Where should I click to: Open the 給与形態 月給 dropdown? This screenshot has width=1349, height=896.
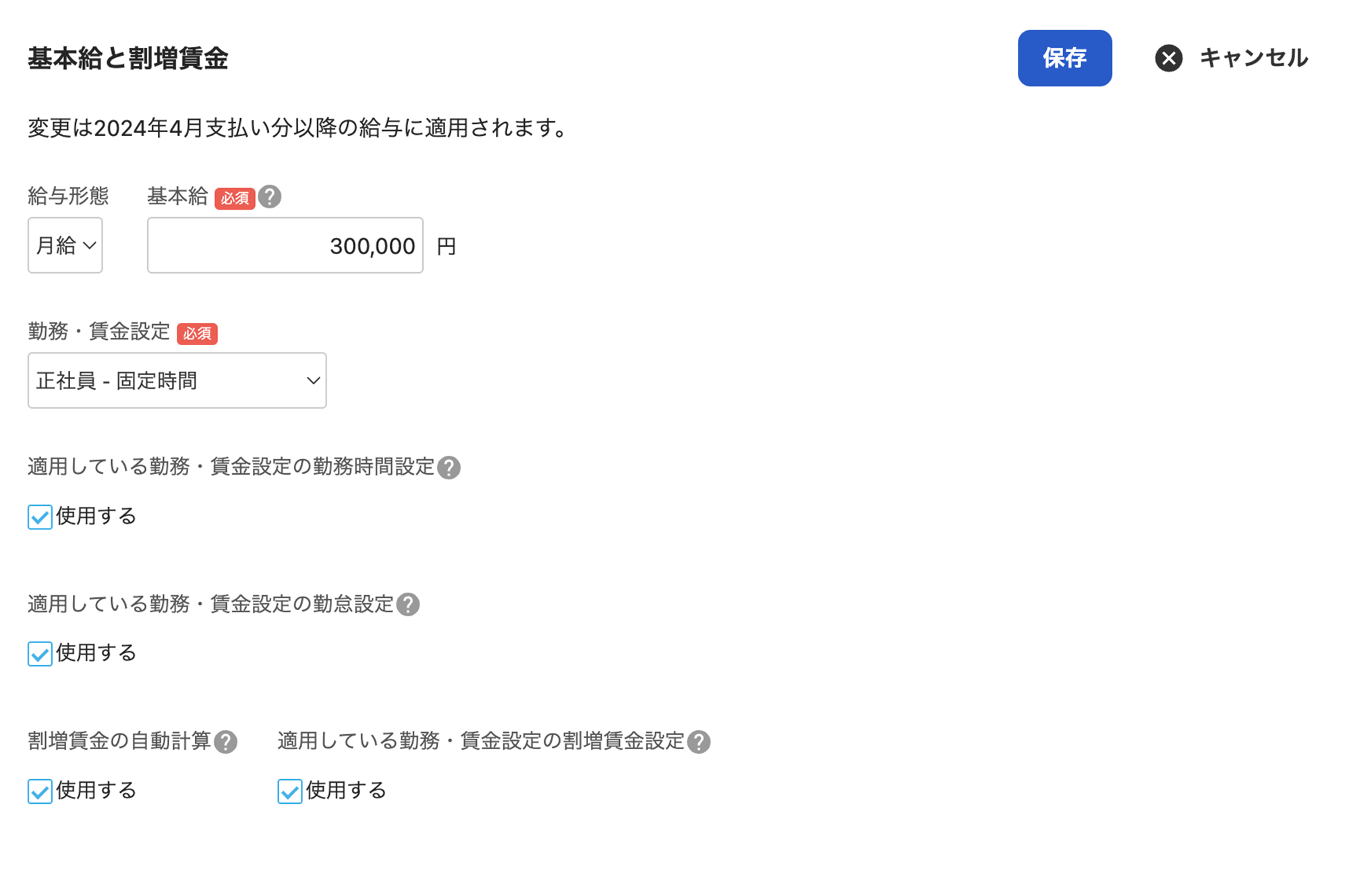pyautogui.click(x=65, y=245)
